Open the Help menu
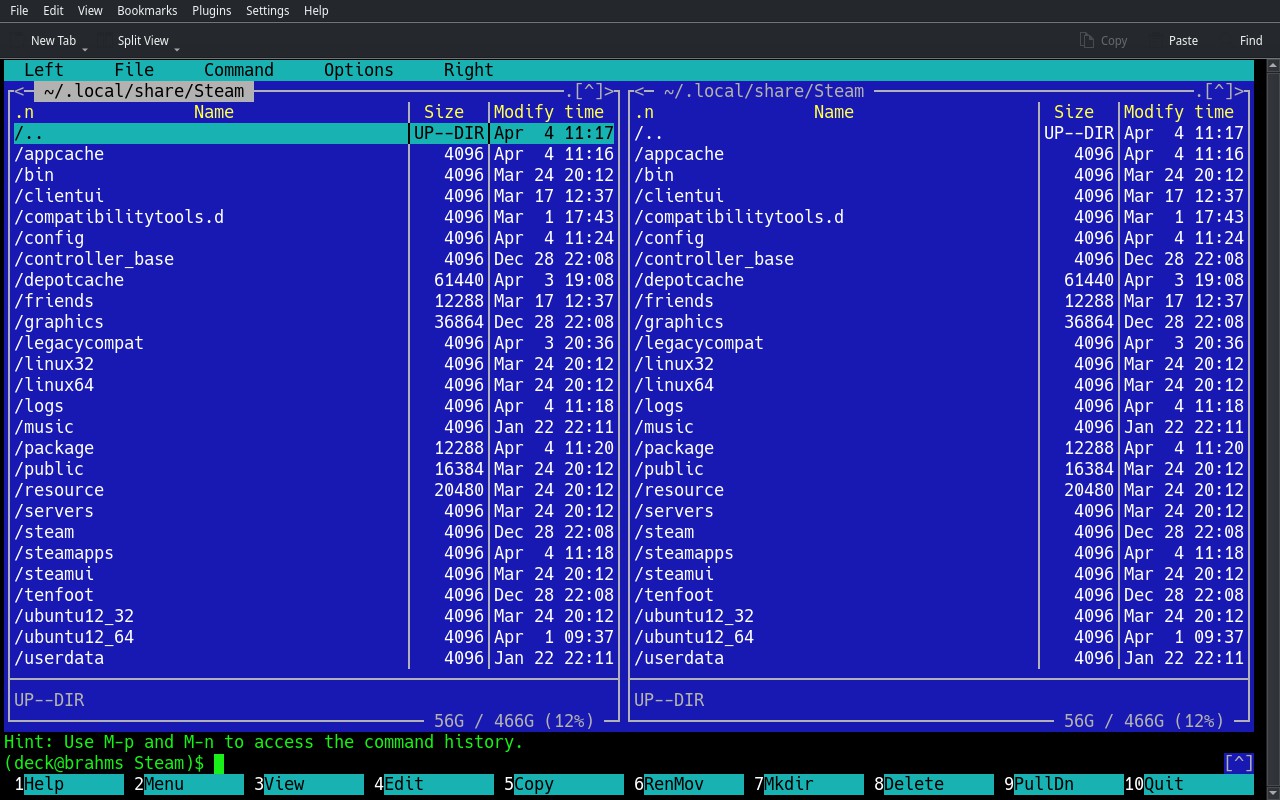The width and height of the screenshot is (1280, 800). (x=316, y=10)
